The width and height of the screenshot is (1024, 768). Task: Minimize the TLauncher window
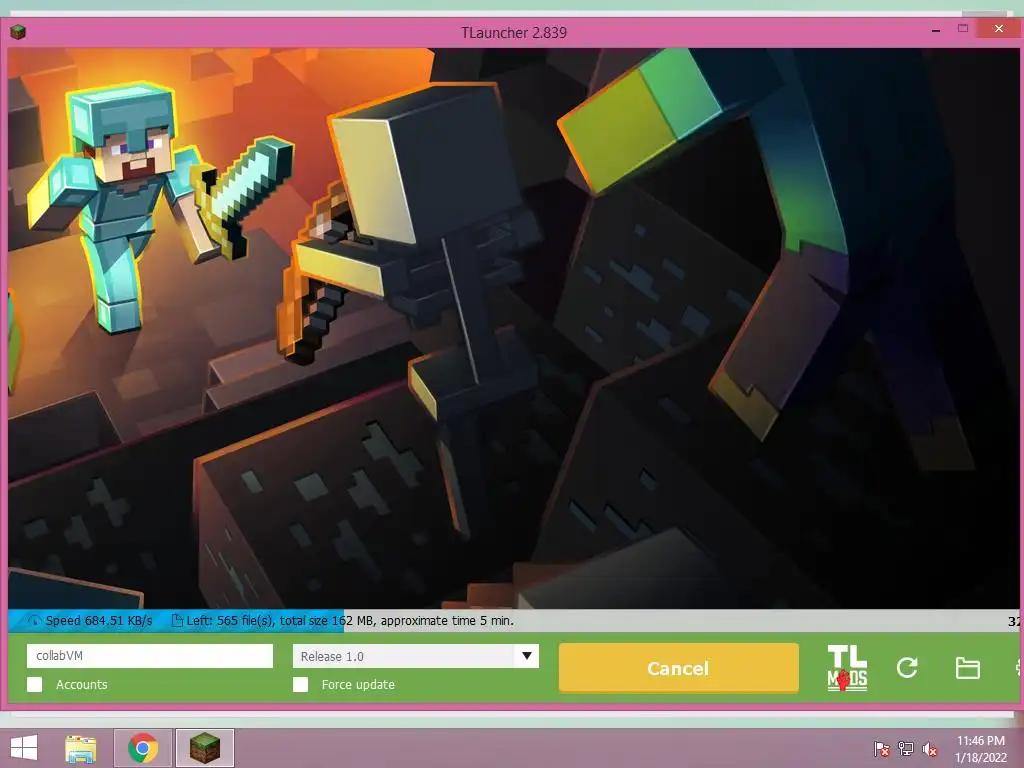coord(936,30)
